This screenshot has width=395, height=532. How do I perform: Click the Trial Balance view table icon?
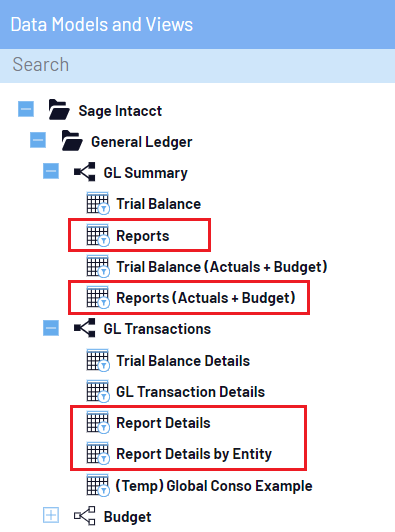[98, 204]
